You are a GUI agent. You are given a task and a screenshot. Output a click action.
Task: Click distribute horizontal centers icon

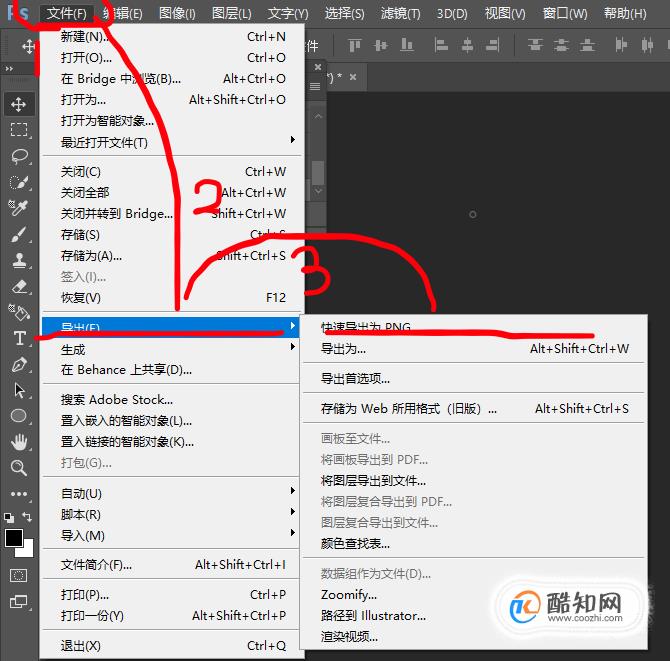647,45
